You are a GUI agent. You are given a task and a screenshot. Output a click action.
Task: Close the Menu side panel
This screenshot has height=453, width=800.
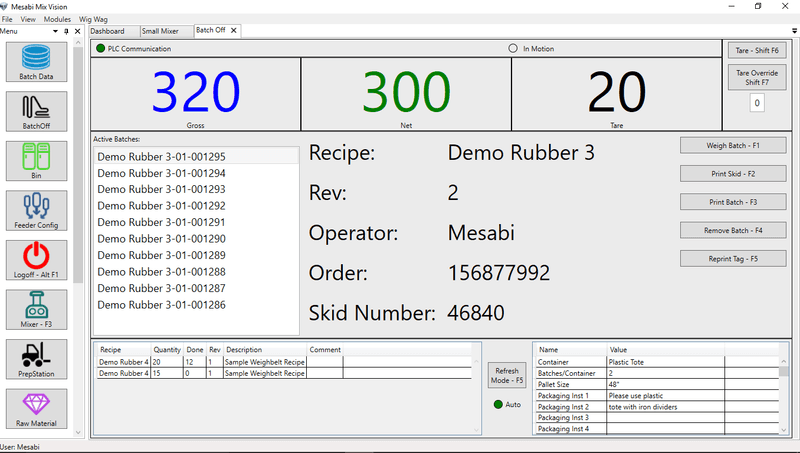click(x=78, y=32)
